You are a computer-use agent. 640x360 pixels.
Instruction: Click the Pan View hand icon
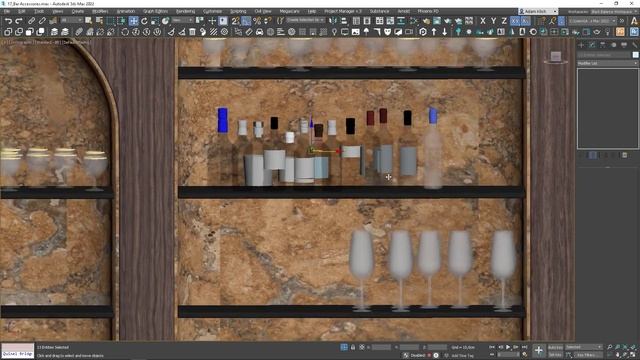tap(618, 355)
